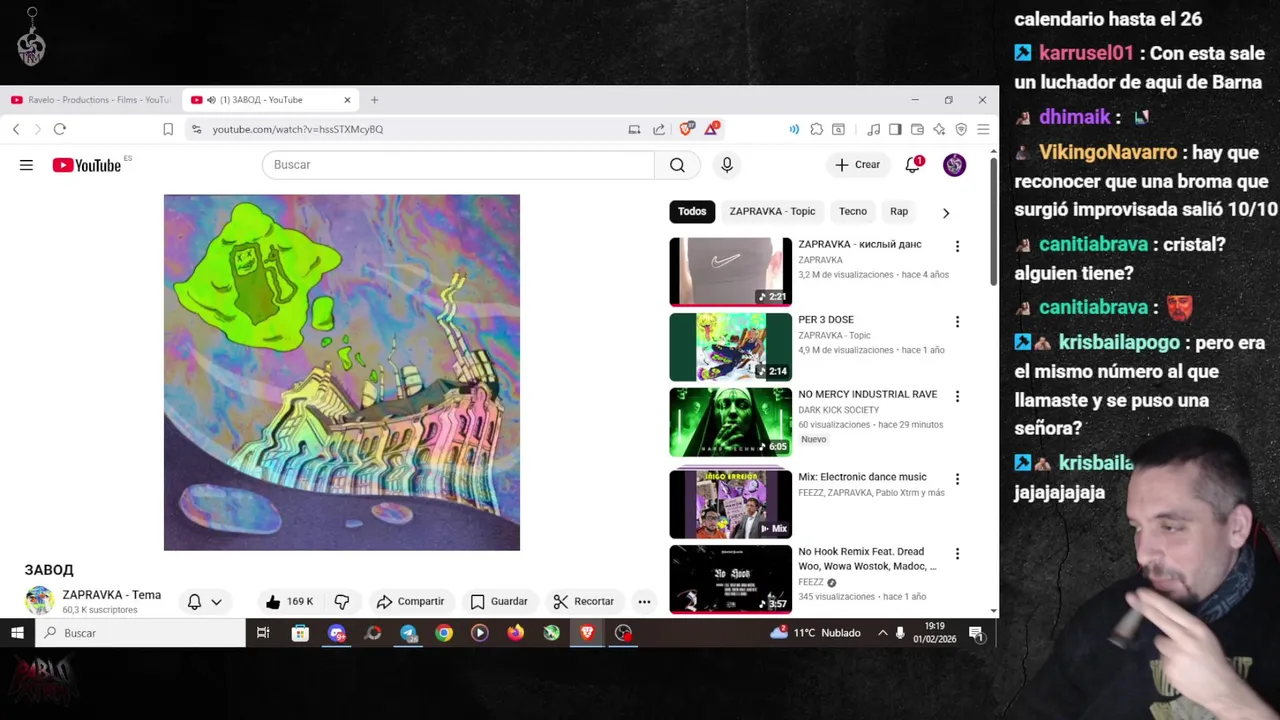
Task: Go to the YouTube home logo
Action: tap(87, 165)
